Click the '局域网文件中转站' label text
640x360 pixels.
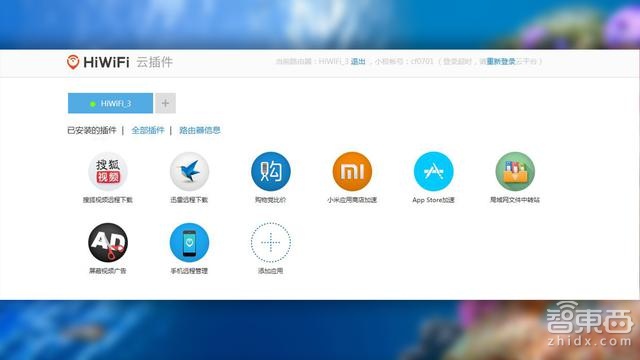tap(515, 200)
